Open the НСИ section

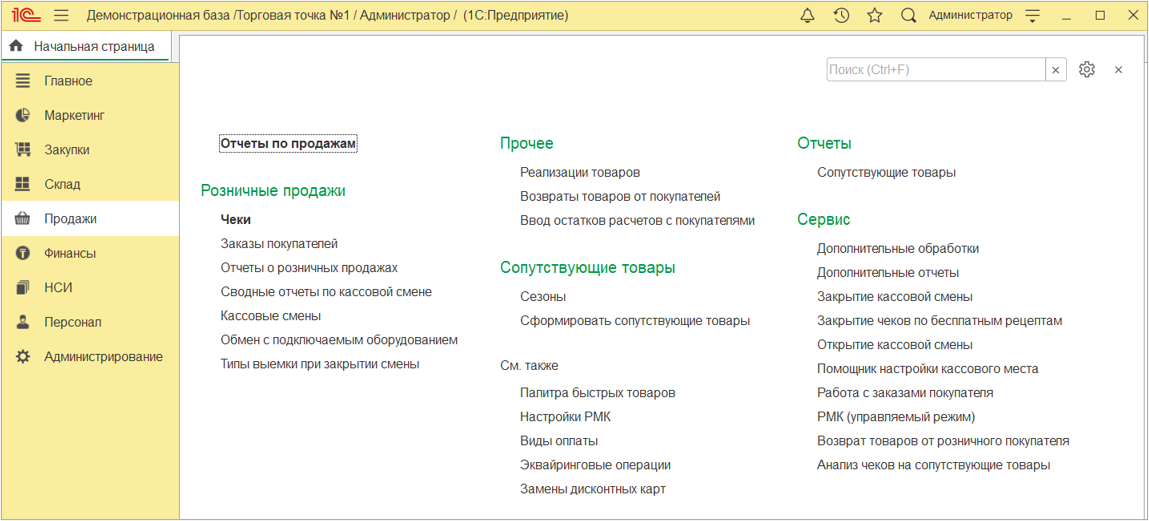pos(89,287)
